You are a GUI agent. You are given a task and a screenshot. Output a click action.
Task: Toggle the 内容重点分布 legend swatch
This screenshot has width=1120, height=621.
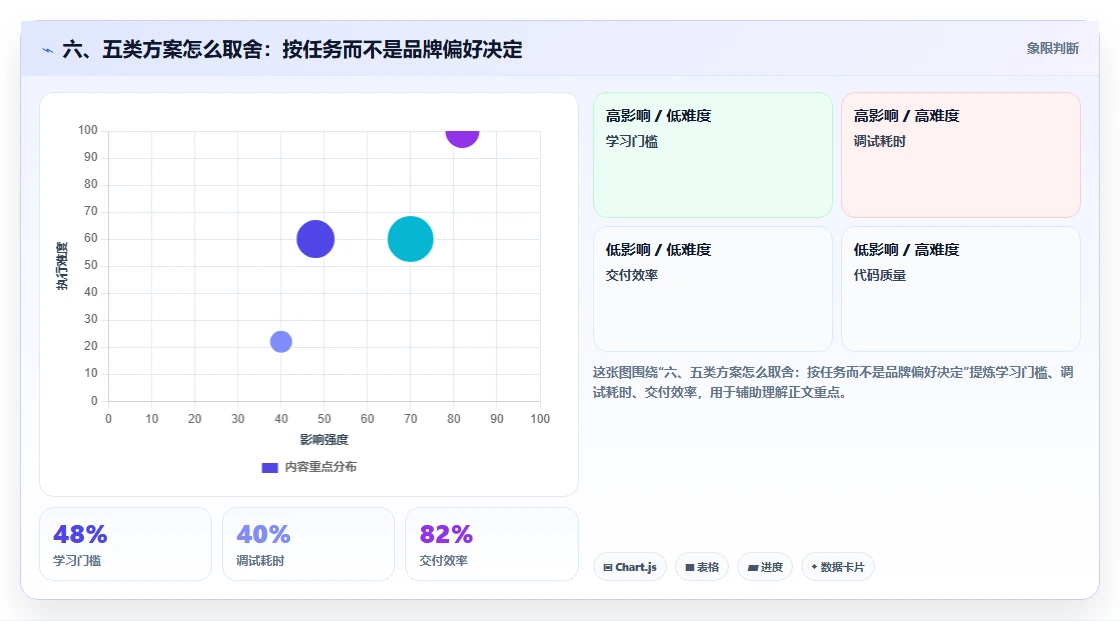pyautogui.click(x=269, y=467)
